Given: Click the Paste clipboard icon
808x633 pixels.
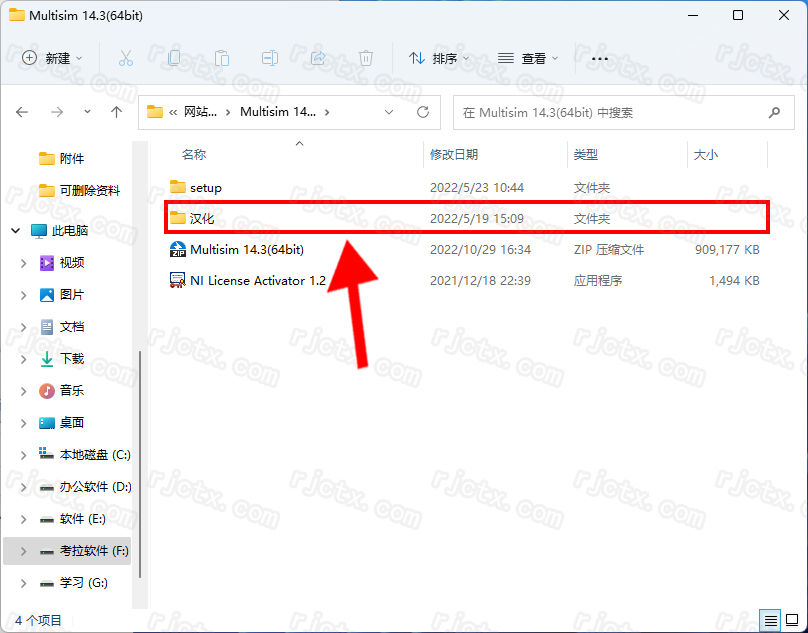Looking at the screenshot, I should tap(222, 58).
